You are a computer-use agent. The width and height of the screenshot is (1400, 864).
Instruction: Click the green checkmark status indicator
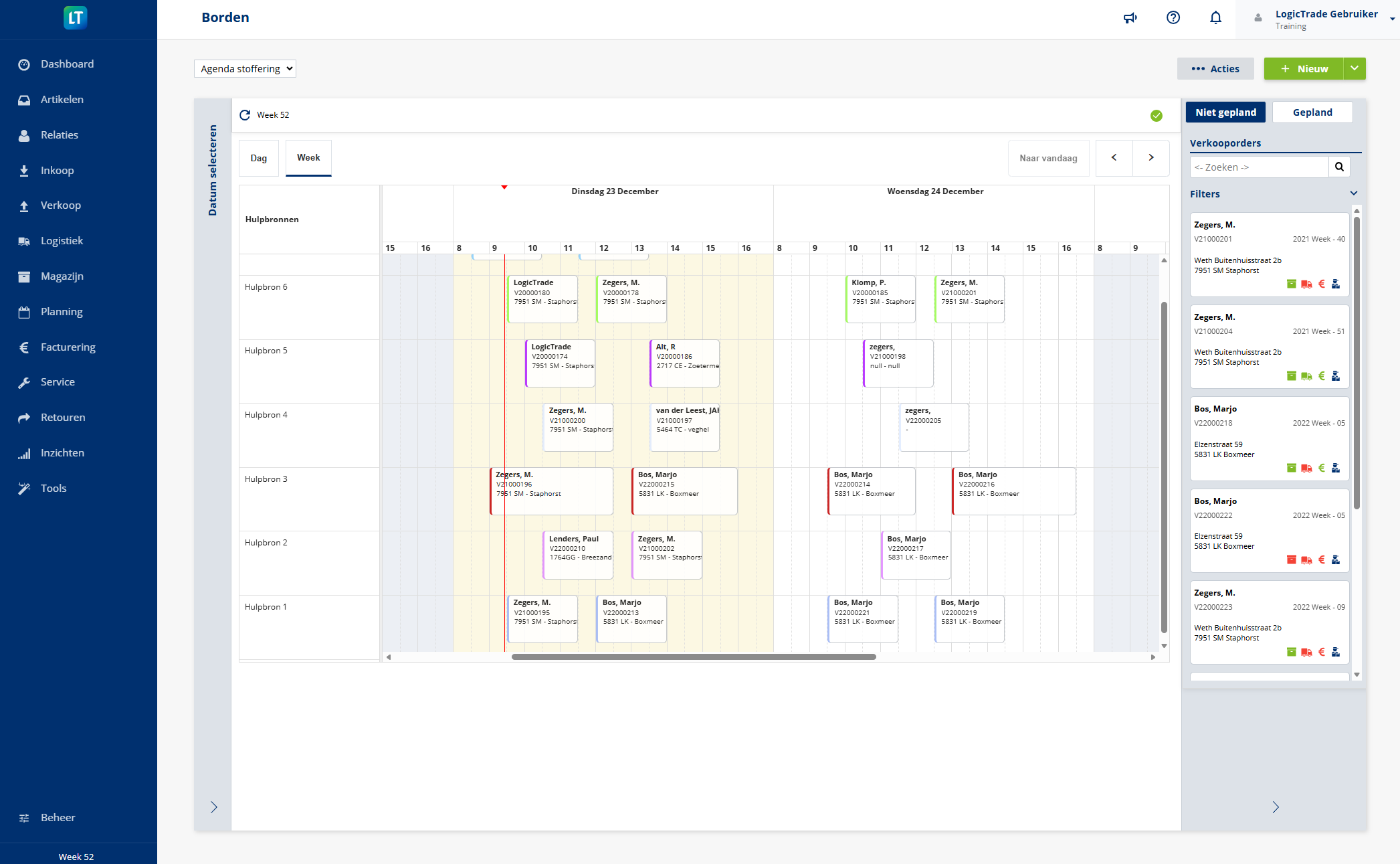pos(1157,115)
